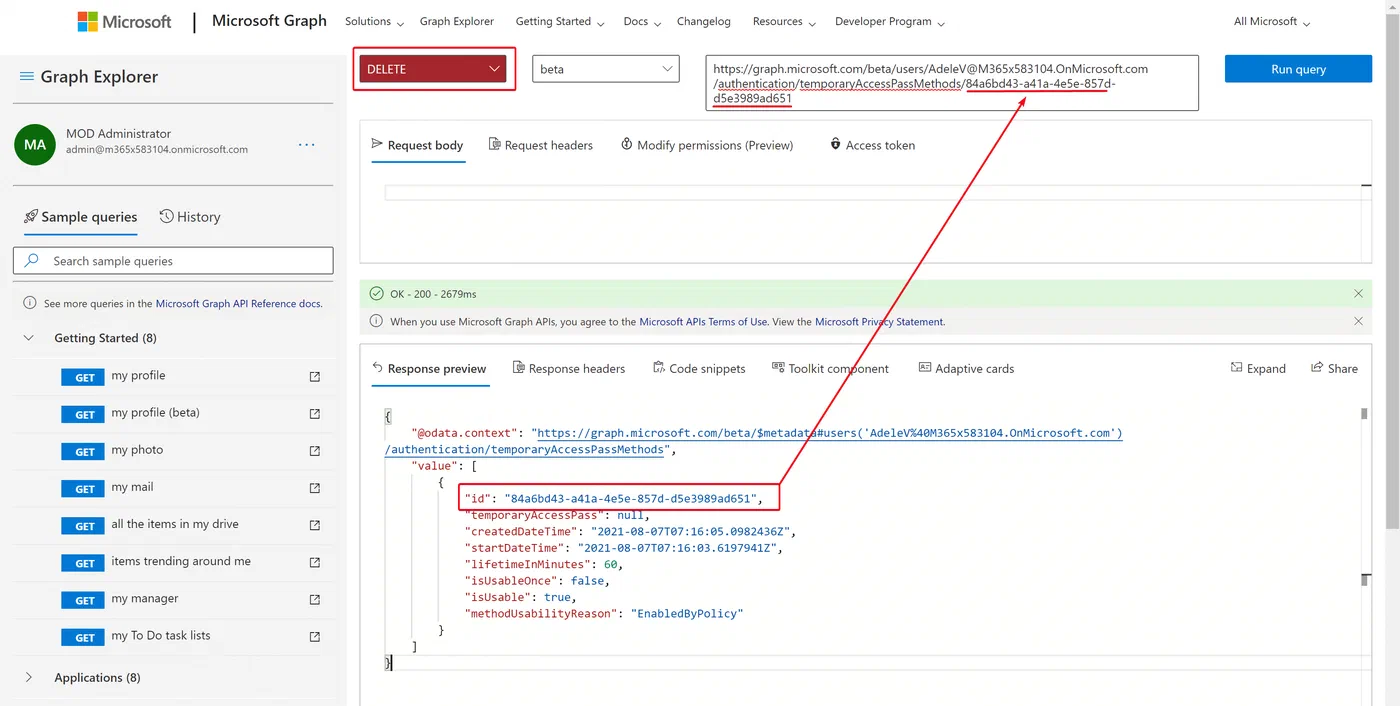
Task: Expand the Resources menu
Action: 784,22
